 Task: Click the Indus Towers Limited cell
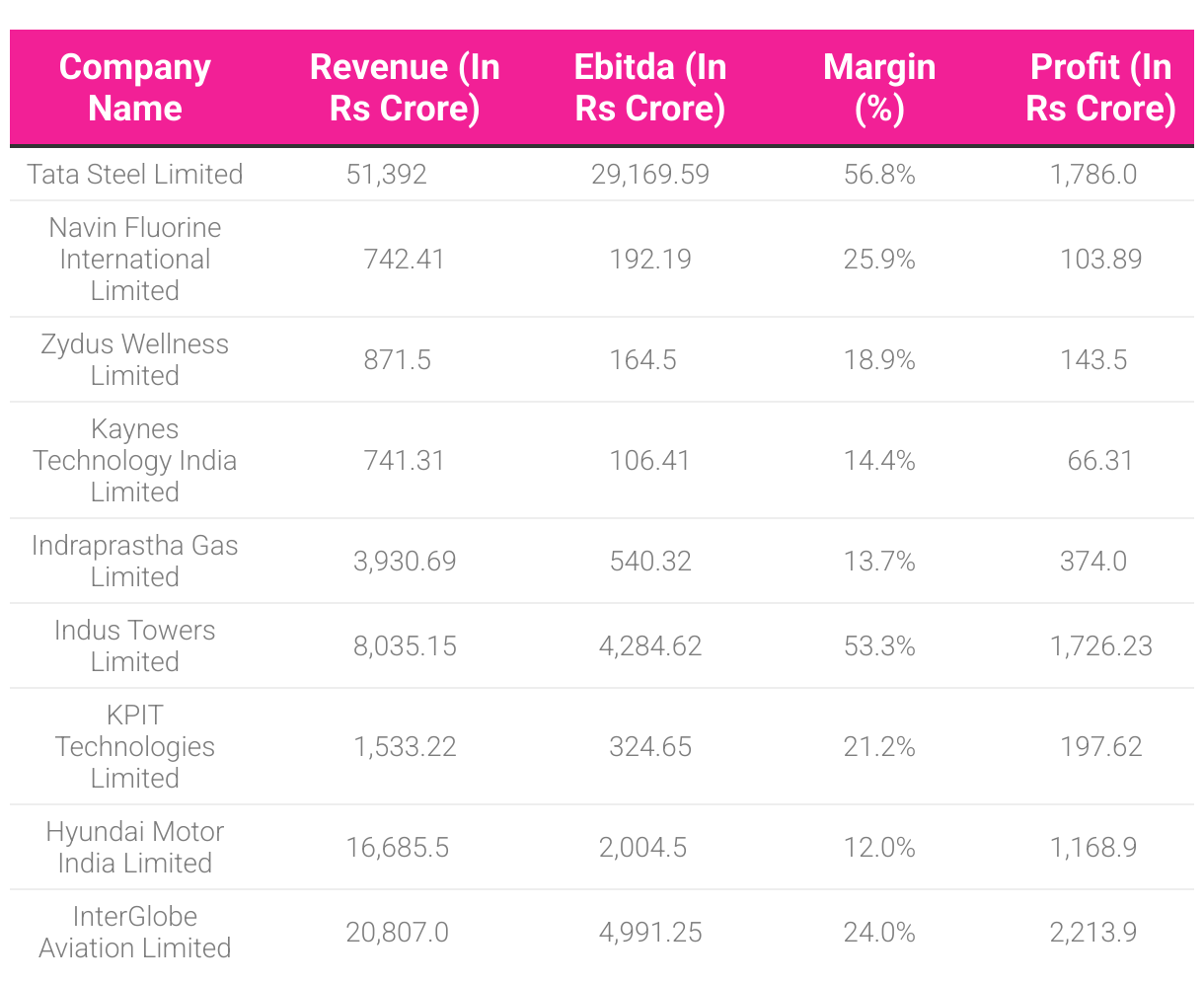click(x=135, y=645)
